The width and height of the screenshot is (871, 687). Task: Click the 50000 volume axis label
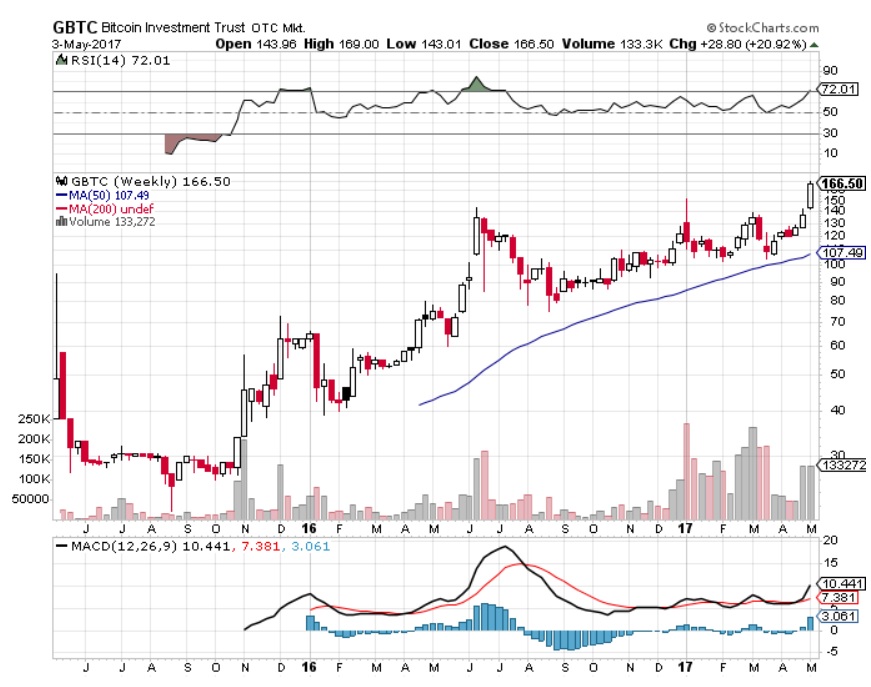pos(31,499)
